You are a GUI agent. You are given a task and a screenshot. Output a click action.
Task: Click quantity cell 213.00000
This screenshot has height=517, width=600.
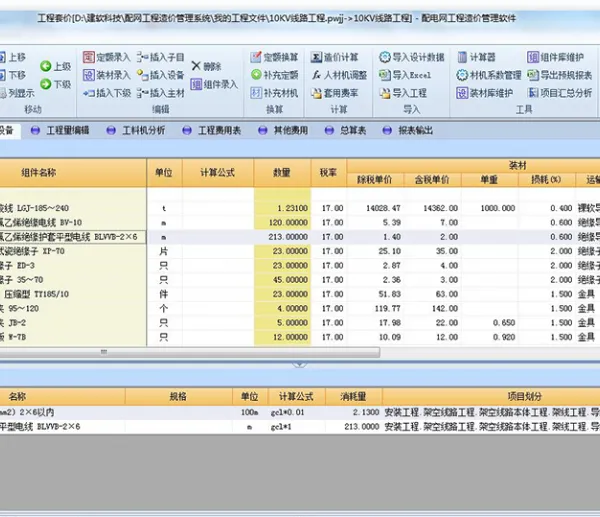pyautogui.click(x=282, y=237)
